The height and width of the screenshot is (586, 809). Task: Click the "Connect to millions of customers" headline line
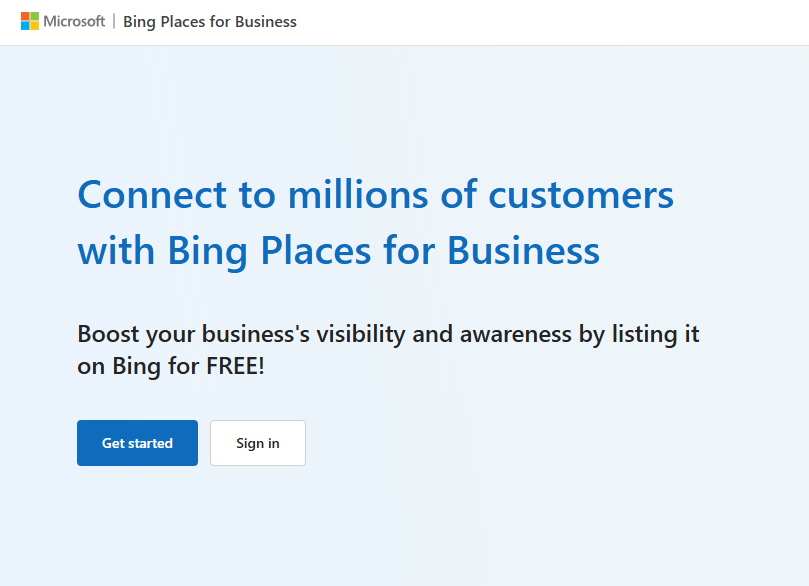point(375,194)
